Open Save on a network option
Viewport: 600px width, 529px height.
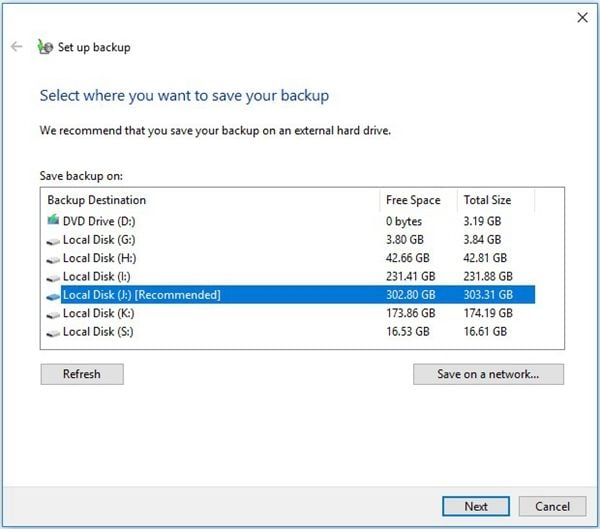coord(488,374)
